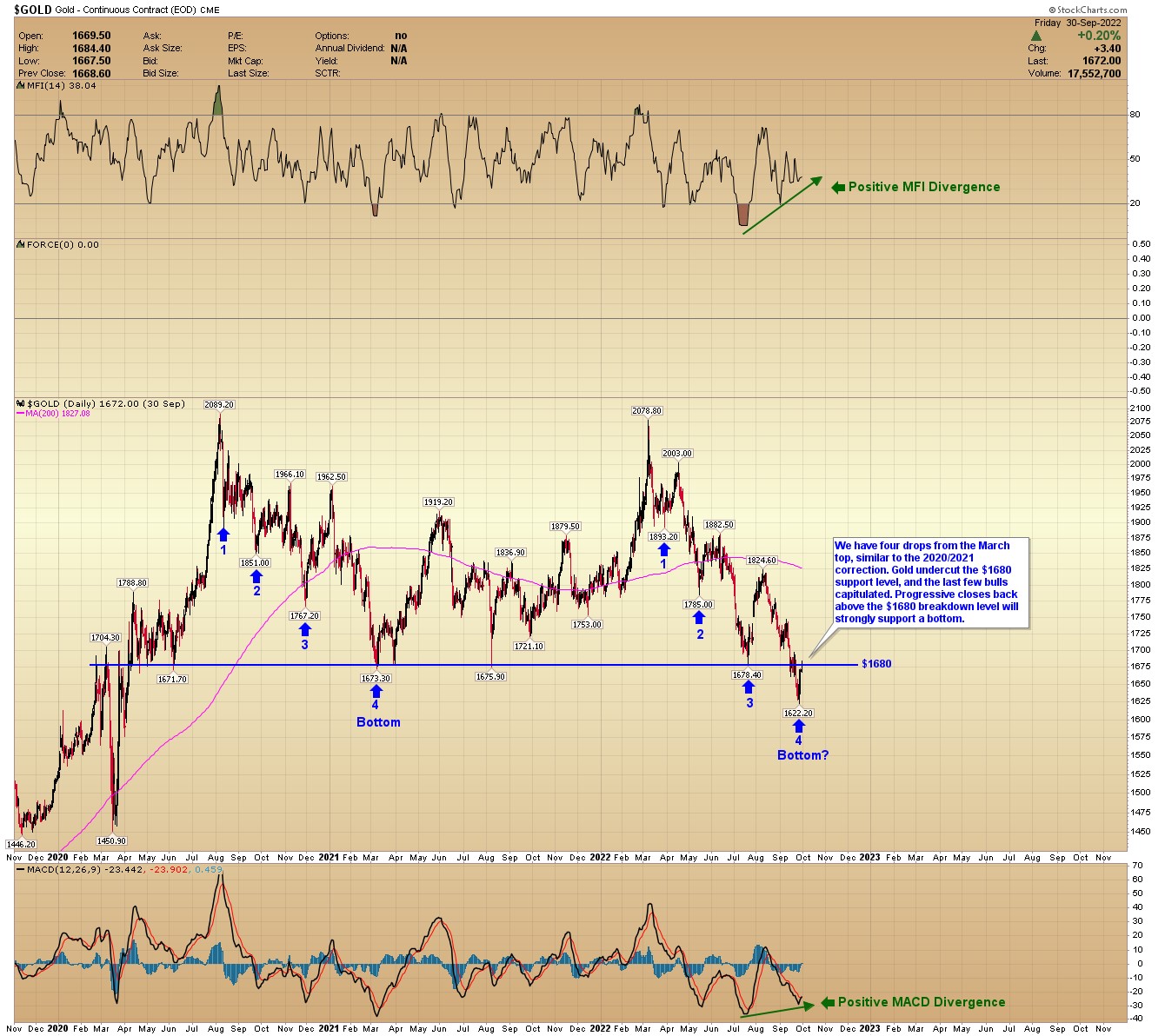Click the 1966.10 price label
The height and width of the screenshot is (1036, 1165).
[x=290, y=474]
